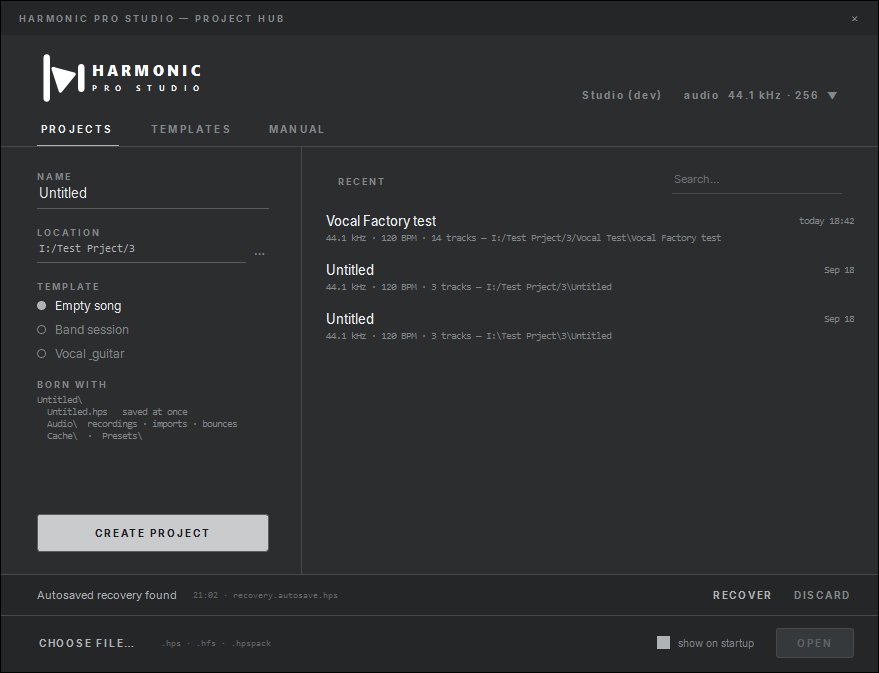Screen dimensions: 879x673
Task: Click the Create Project button
Action: [x=152, y=533]
